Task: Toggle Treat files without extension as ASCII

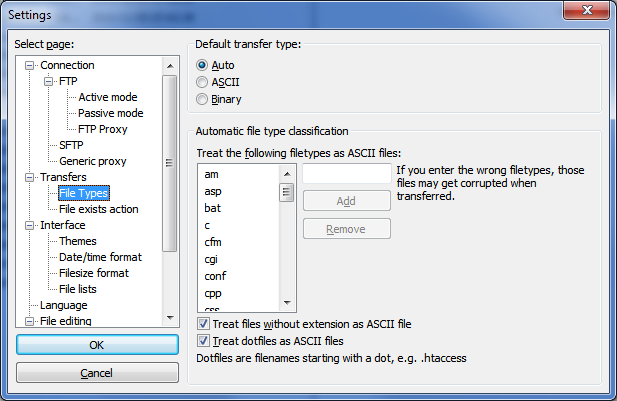Action: pyautogui.click(x=204, y=324)
